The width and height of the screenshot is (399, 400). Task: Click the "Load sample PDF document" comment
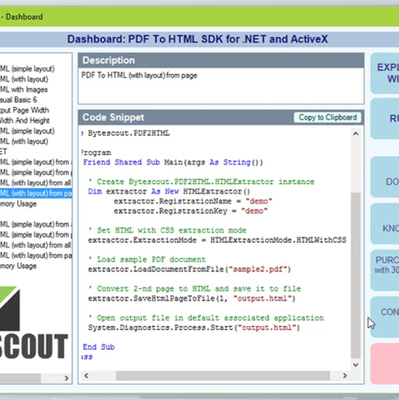click(x=147, y=259)
